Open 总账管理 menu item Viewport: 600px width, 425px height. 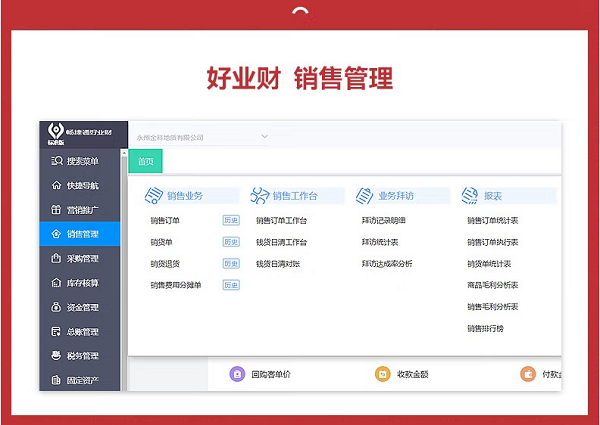(x=80, y=331)
